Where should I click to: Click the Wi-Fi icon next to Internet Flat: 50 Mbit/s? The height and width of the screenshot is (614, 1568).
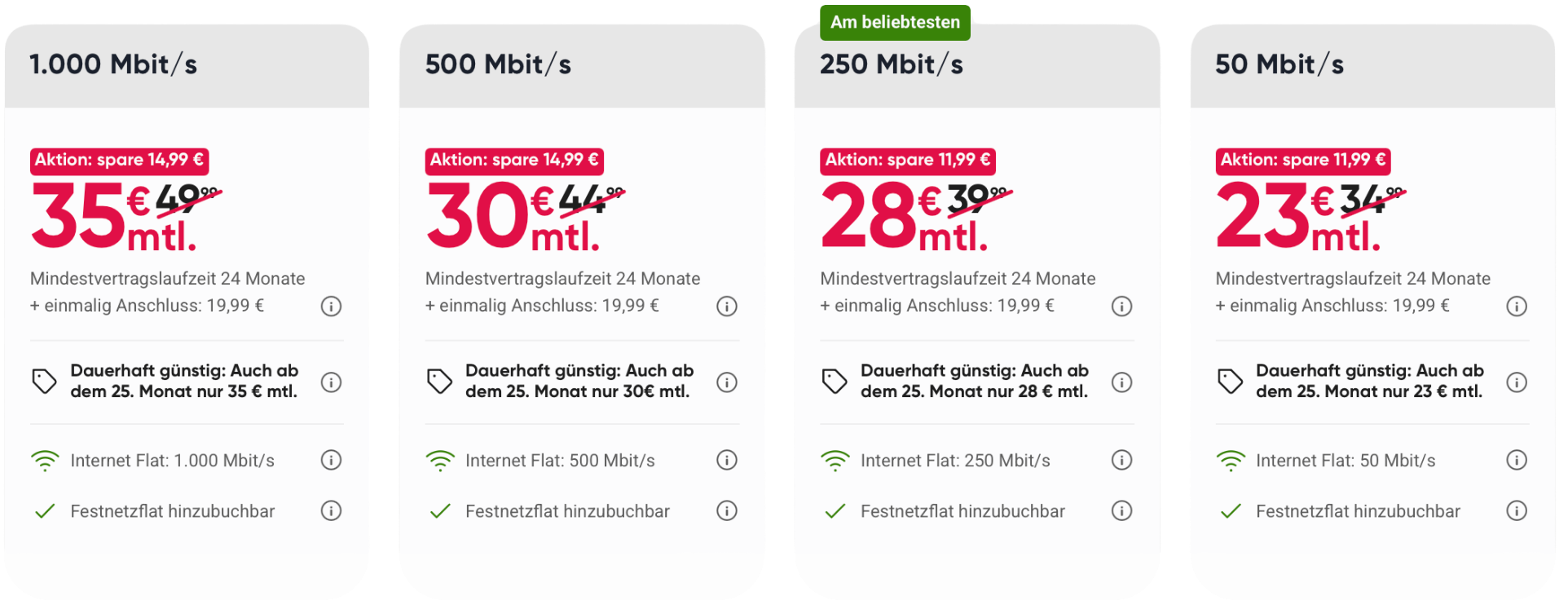pos(1230,460)
